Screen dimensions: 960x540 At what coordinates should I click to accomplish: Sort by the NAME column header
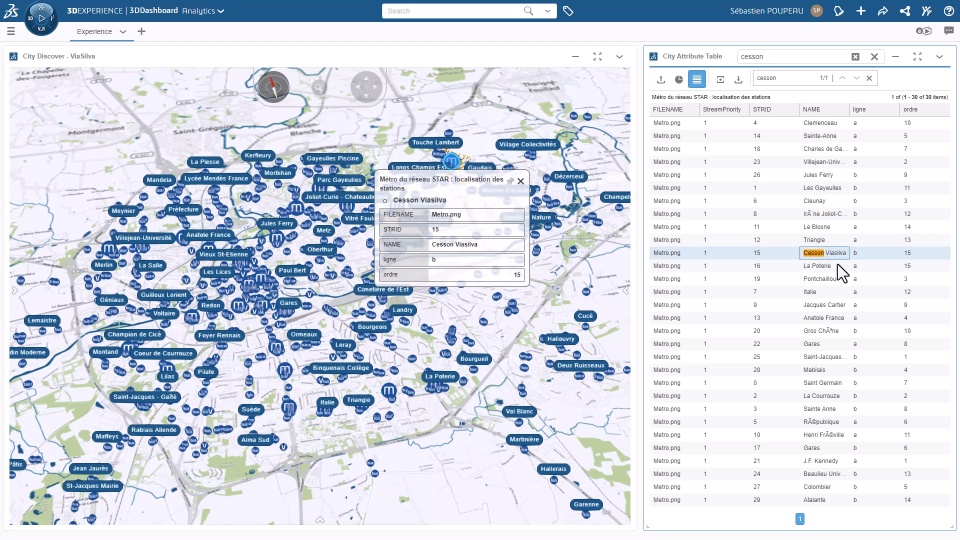pos(824,110)
